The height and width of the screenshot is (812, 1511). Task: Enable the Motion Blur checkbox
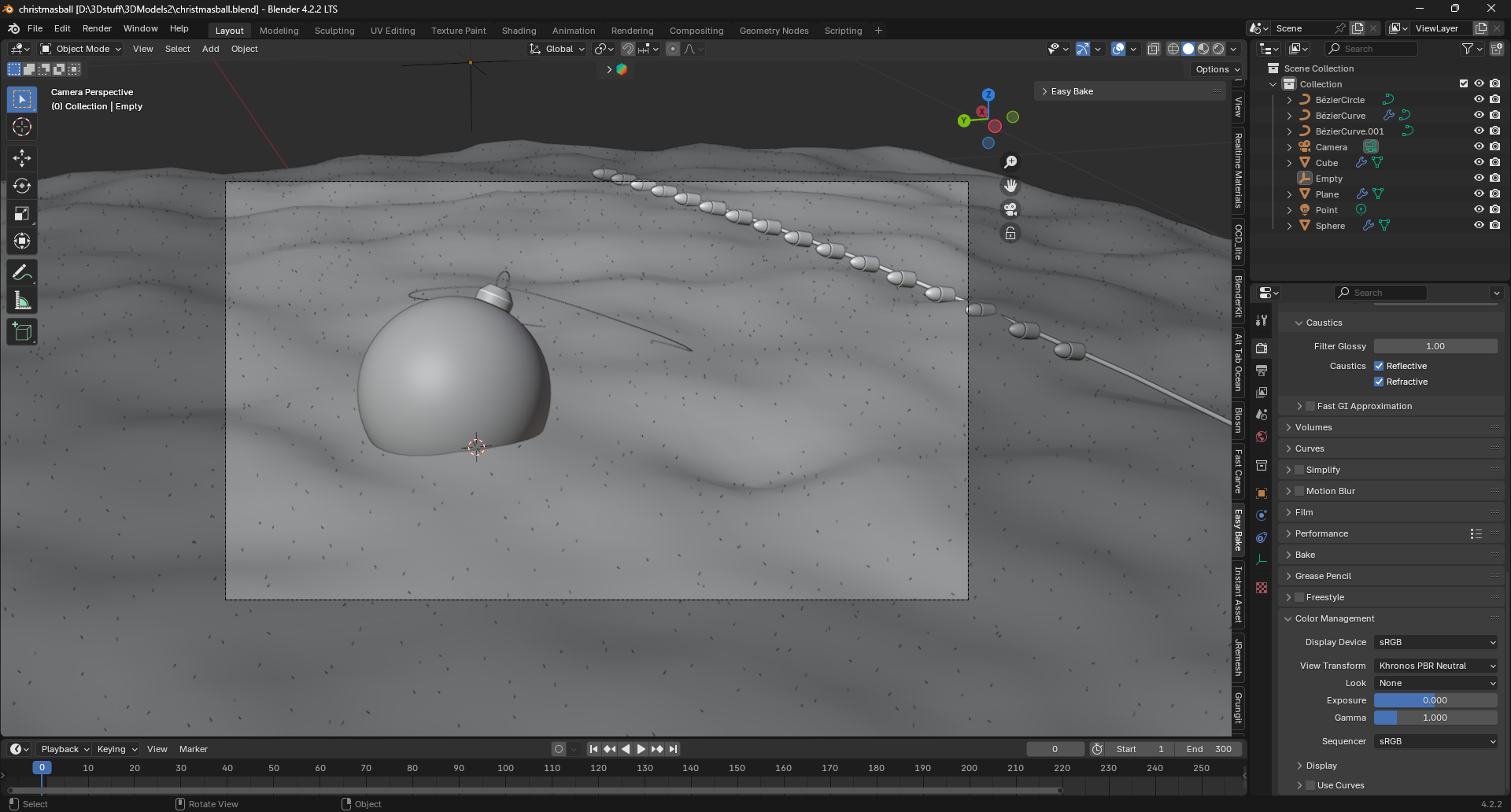(x=1299, y=491)
